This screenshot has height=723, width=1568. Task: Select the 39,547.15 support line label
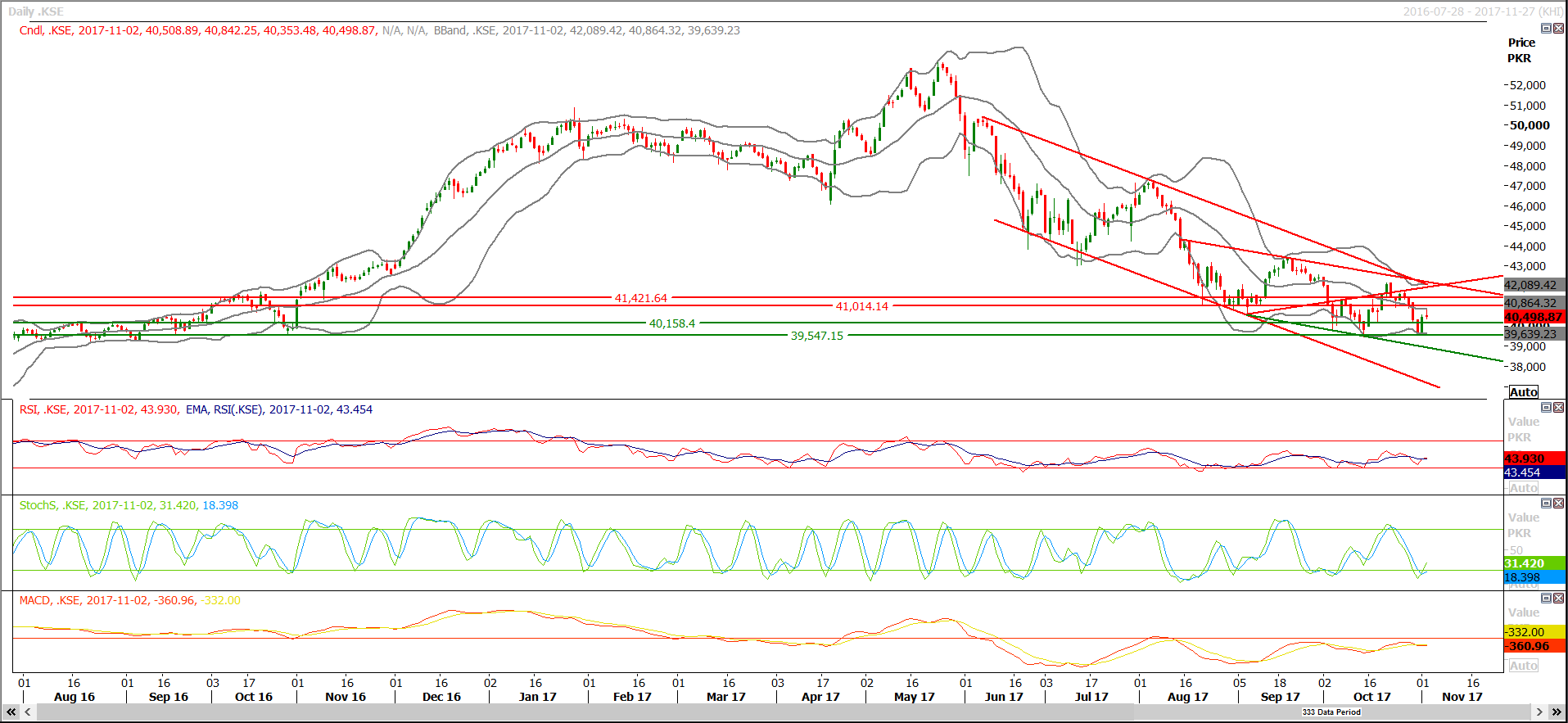[x=816, y=336]
